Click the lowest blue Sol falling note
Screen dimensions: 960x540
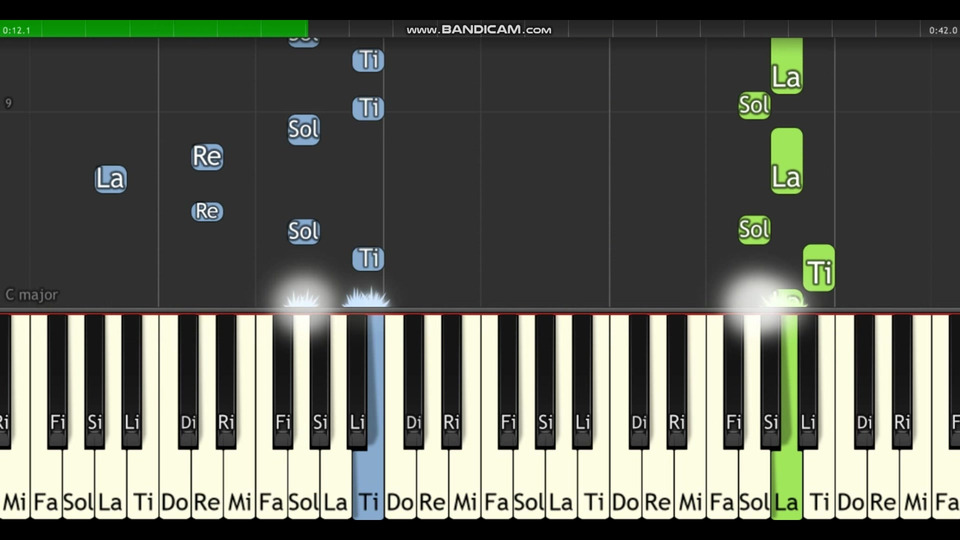click(304, 231)
